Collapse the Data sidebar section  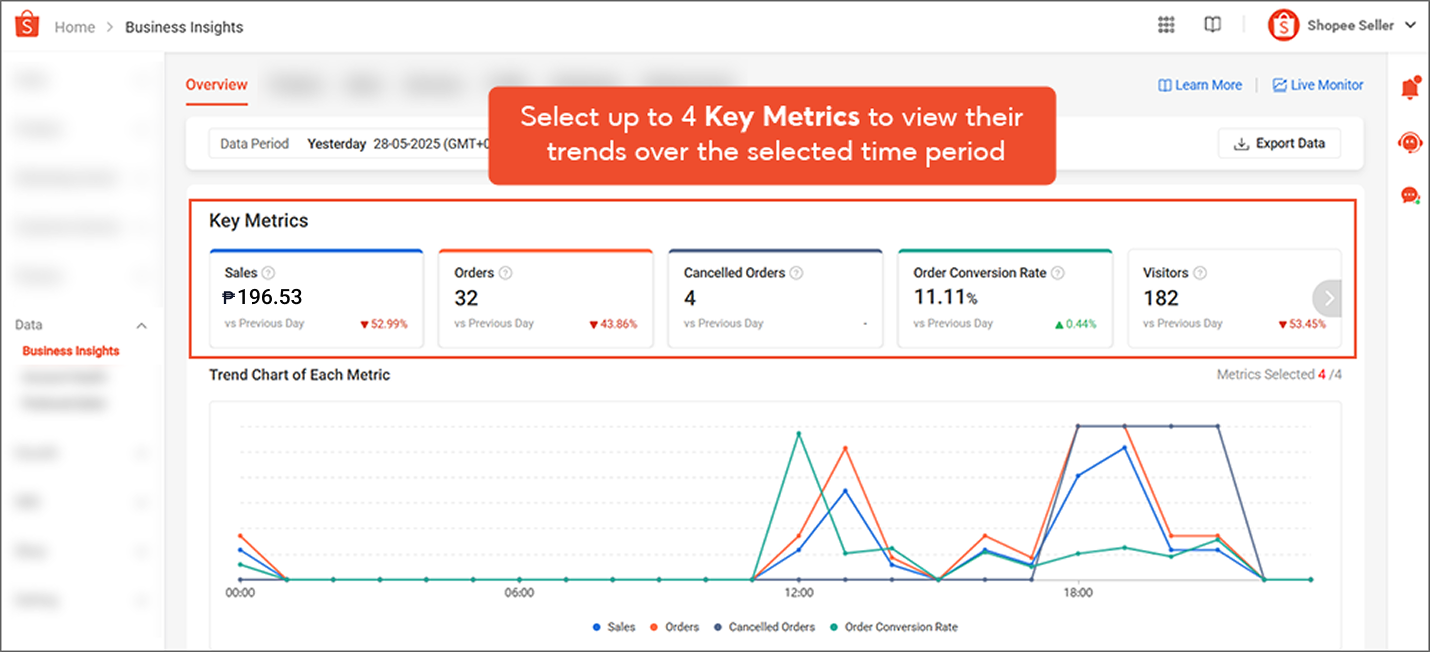(x=141, y=326)
